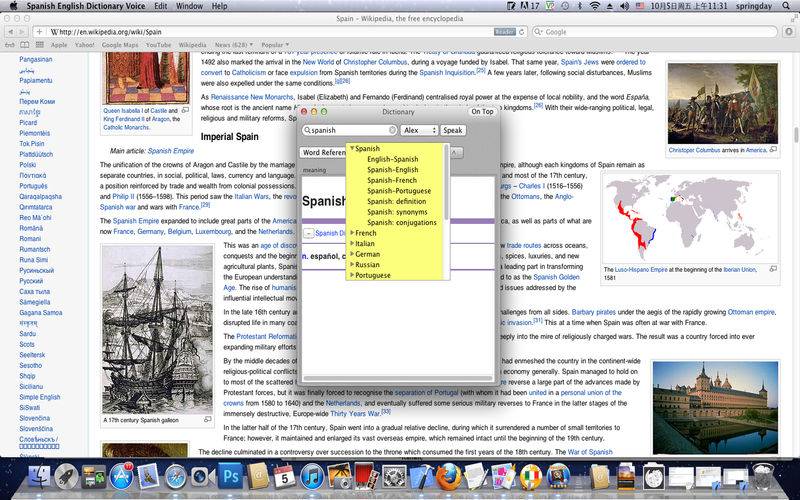Toggle the On Top window button
This screenshot has height=500, width=800.
coord(483,112)
